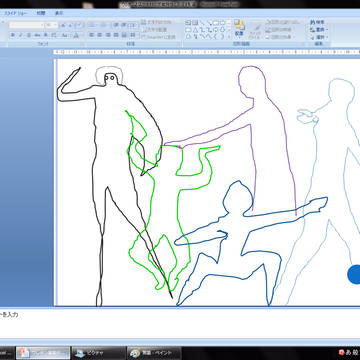Select the Freeform curve shape in gallery

click(x=209, y=36)
